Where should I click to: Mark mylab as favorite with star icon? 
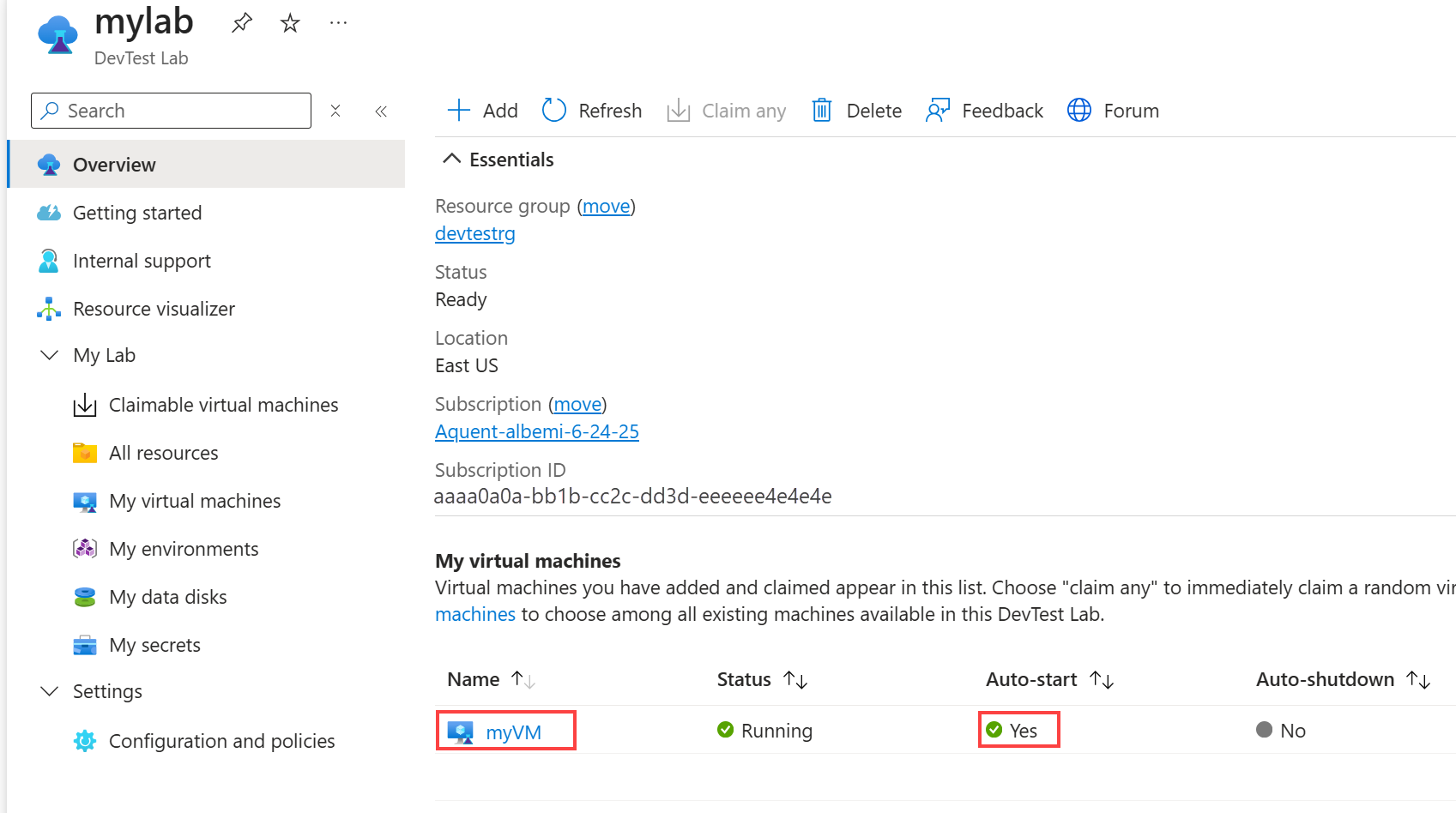(290, 23)
